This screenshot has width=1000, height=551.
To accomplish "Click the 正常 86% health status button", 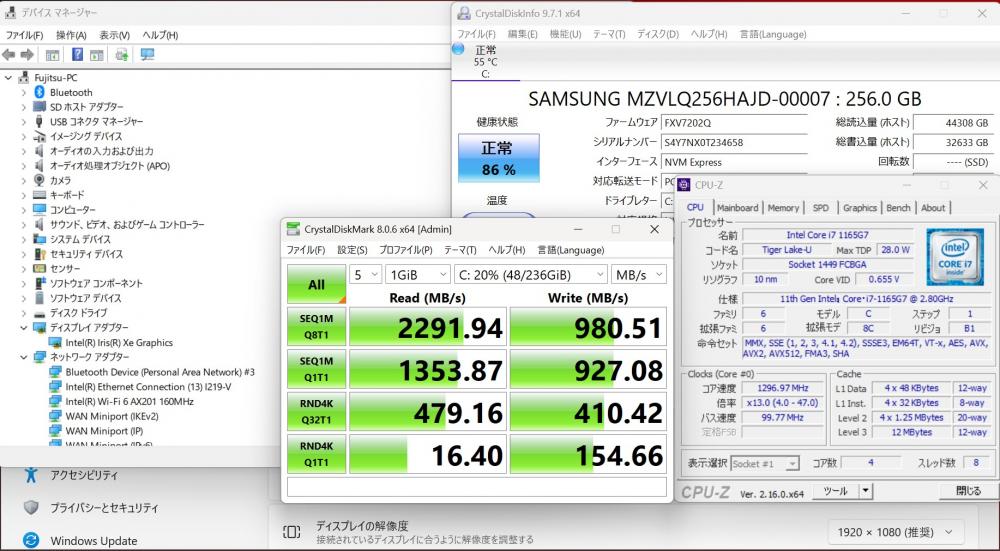I will click(x=498, y=158).
